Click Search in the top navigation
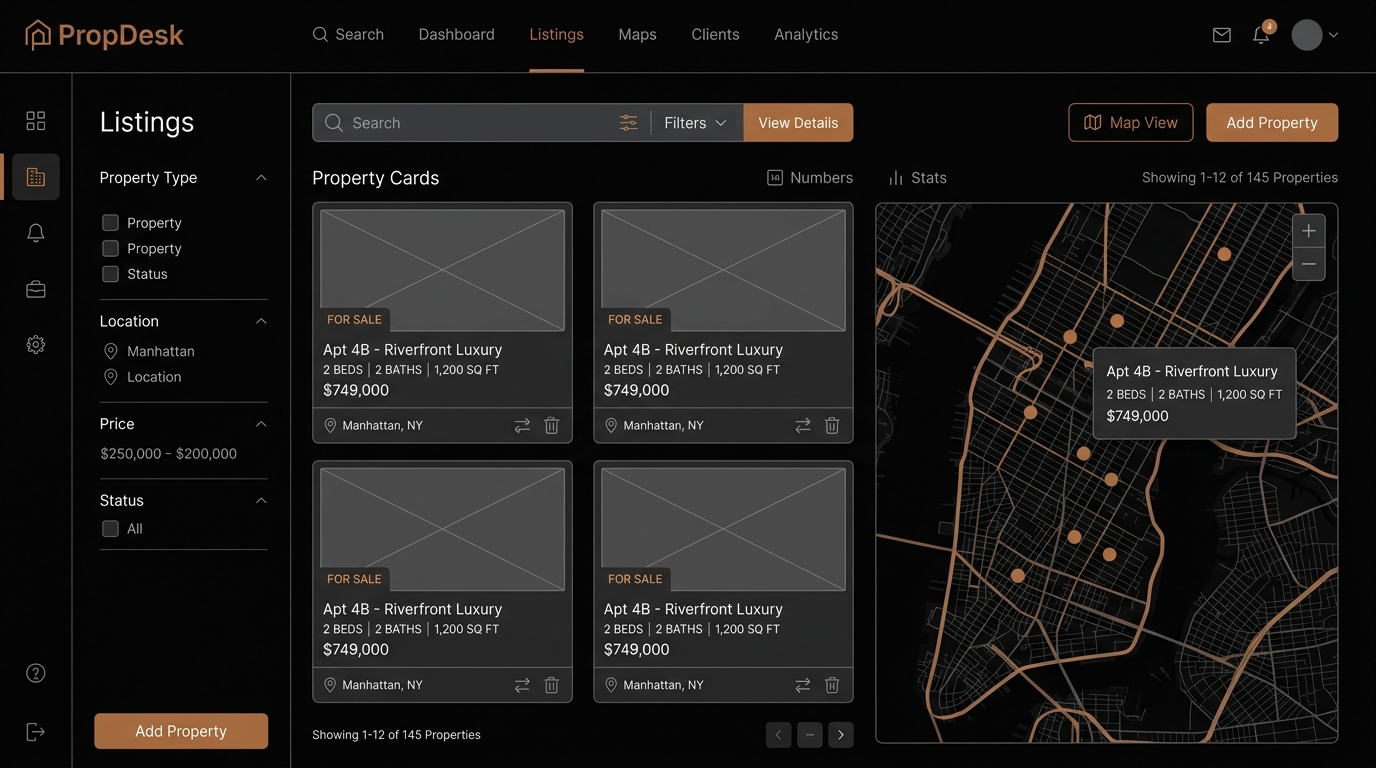Image resolution: width=1376 pixels, height=768 pixels. pyautogui.click(x=348, y=35)
